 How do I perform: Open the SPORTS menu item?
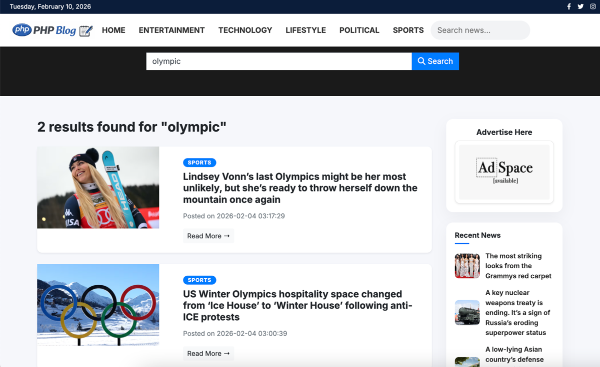pos(408,30)
